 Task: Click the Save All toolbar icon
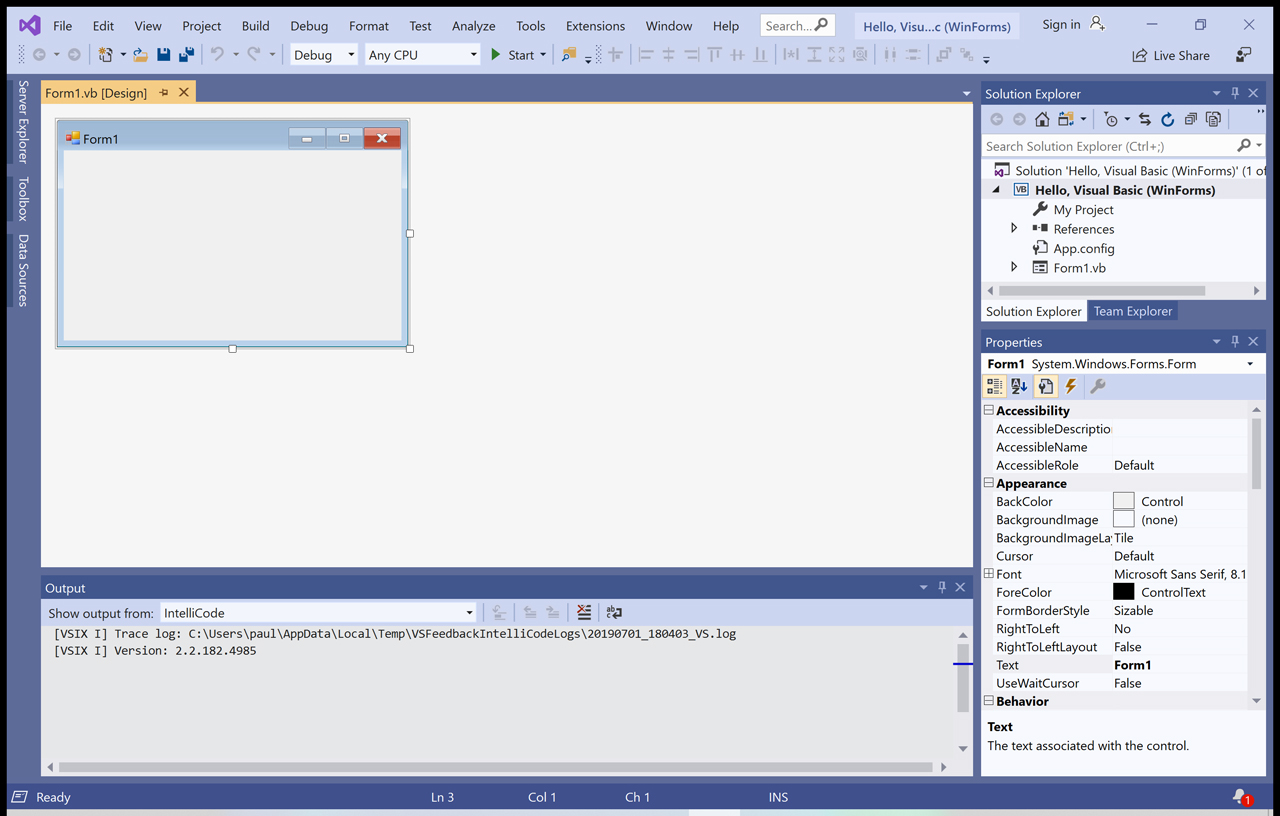(x=185, y=54)
